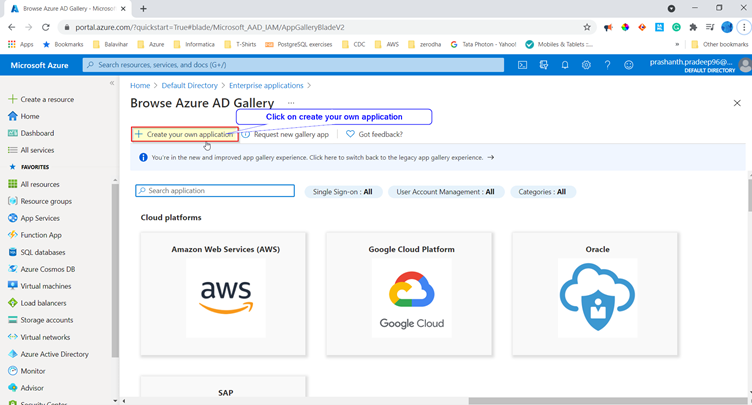Select Amazon Web Services (AWS) tile
This screenshot has height=405, width=752.
(x=223, y=294)
